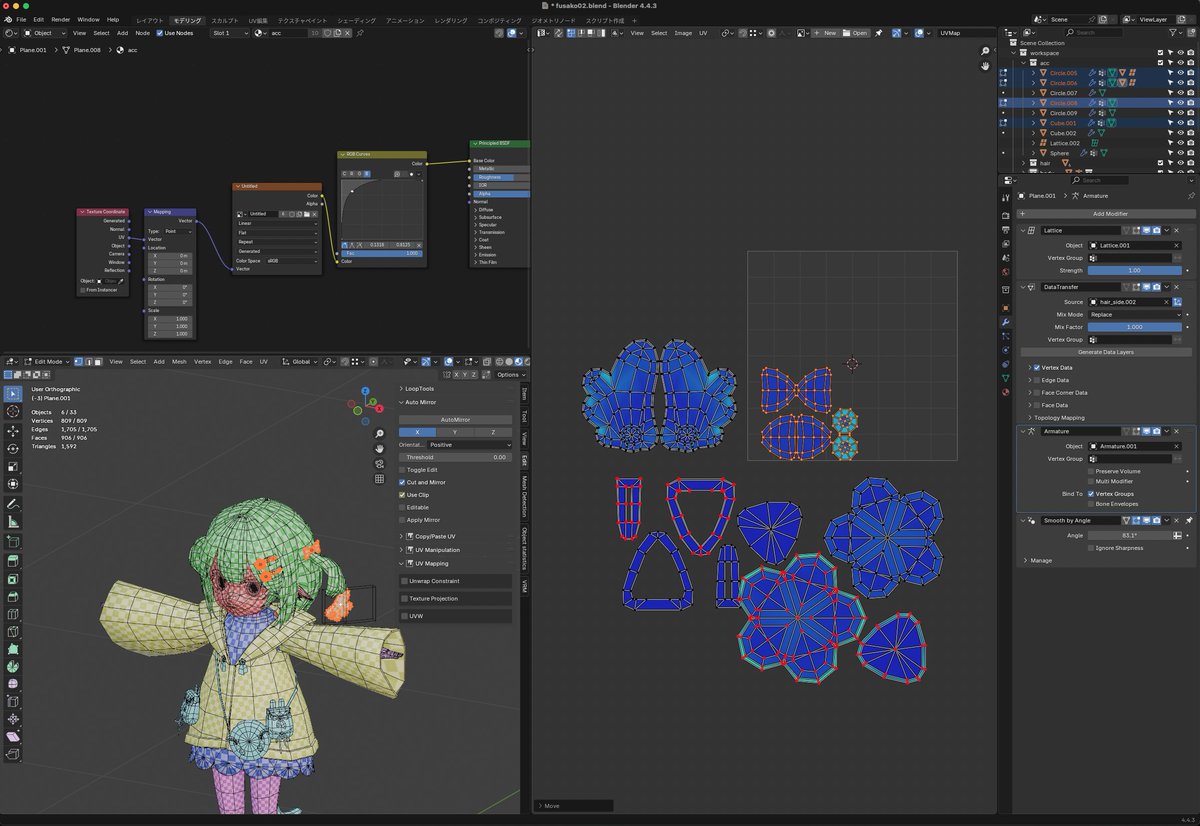The height and width of the screenshot is (826, 1200).
Task: Click the Generate Data Layers button
Action: click(x=1106, y=352)
